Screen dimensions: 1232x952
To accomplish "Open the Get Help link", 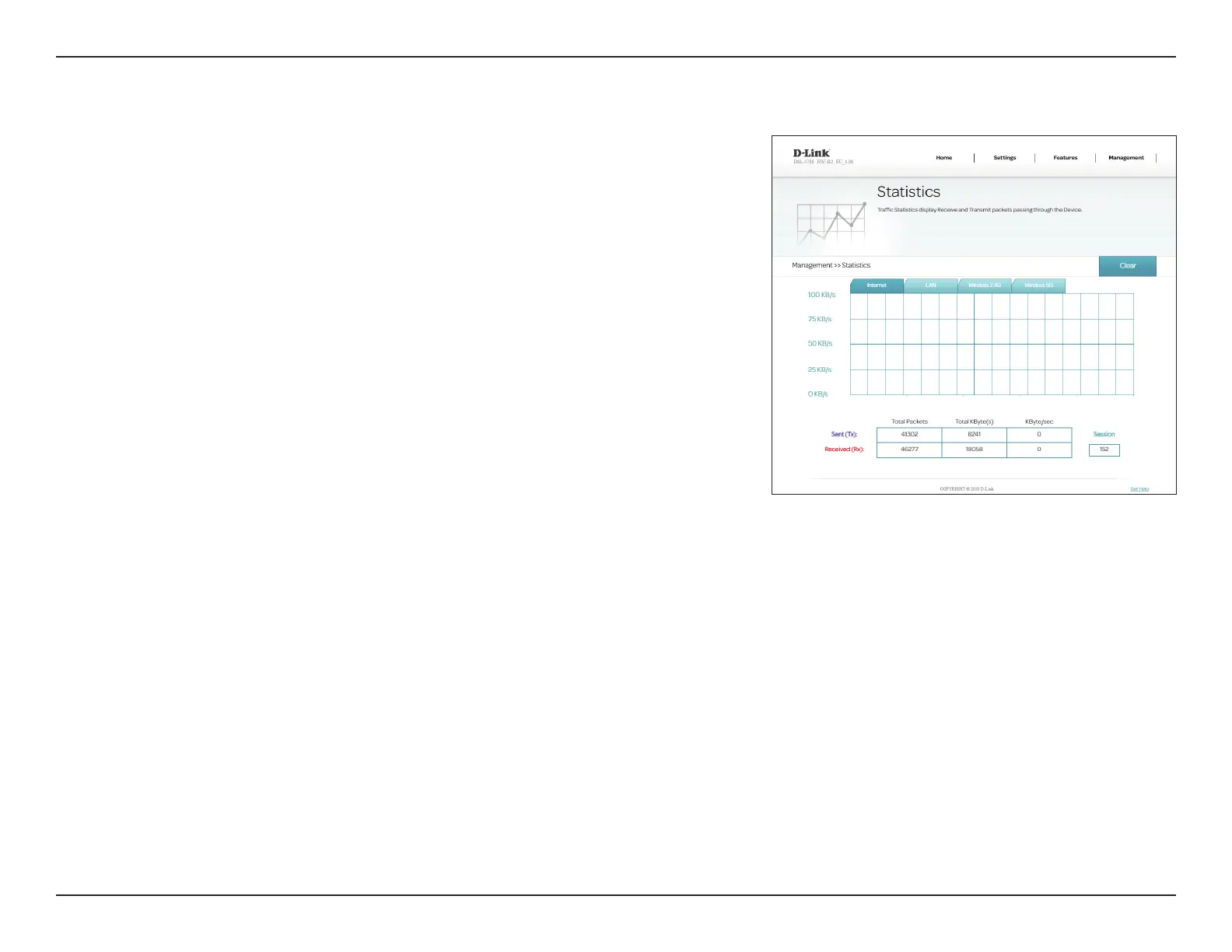I will tap(1139, 489).
